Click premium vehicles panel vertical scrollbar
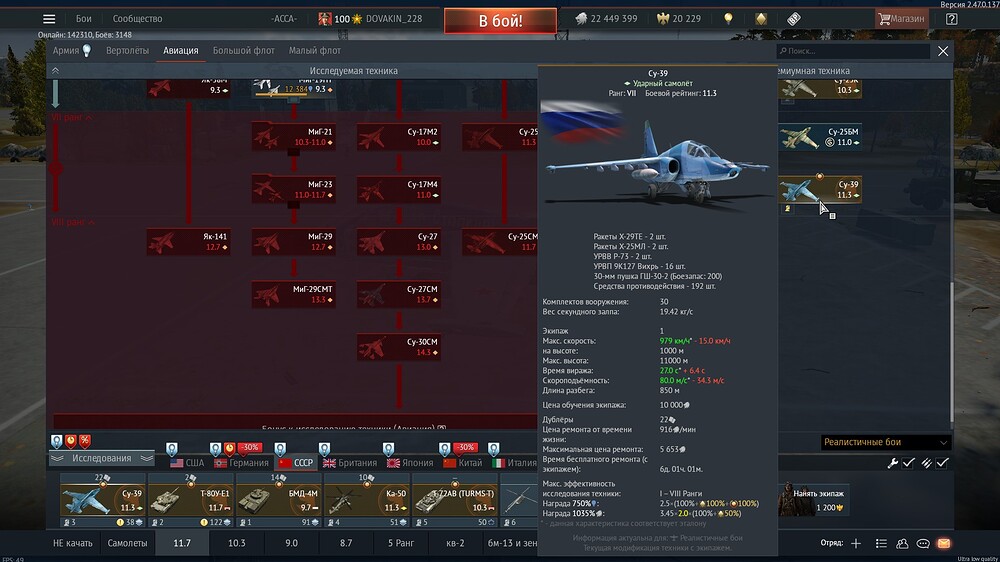Image resolution: width=1000 pixels, height=562 pixels. tap(951, 351)
